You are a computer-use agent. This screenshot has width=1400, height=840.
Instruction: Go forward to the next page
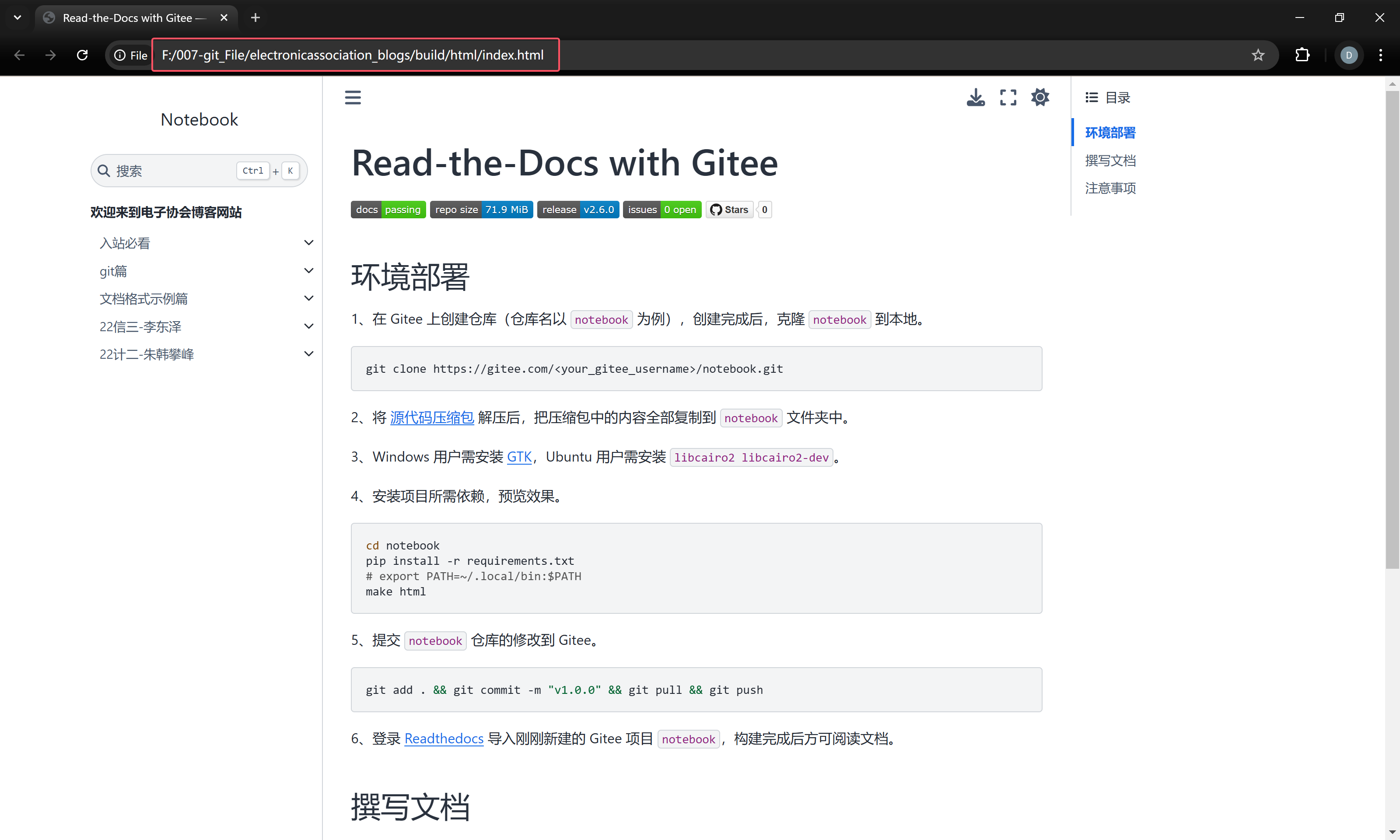coord(51,55)
